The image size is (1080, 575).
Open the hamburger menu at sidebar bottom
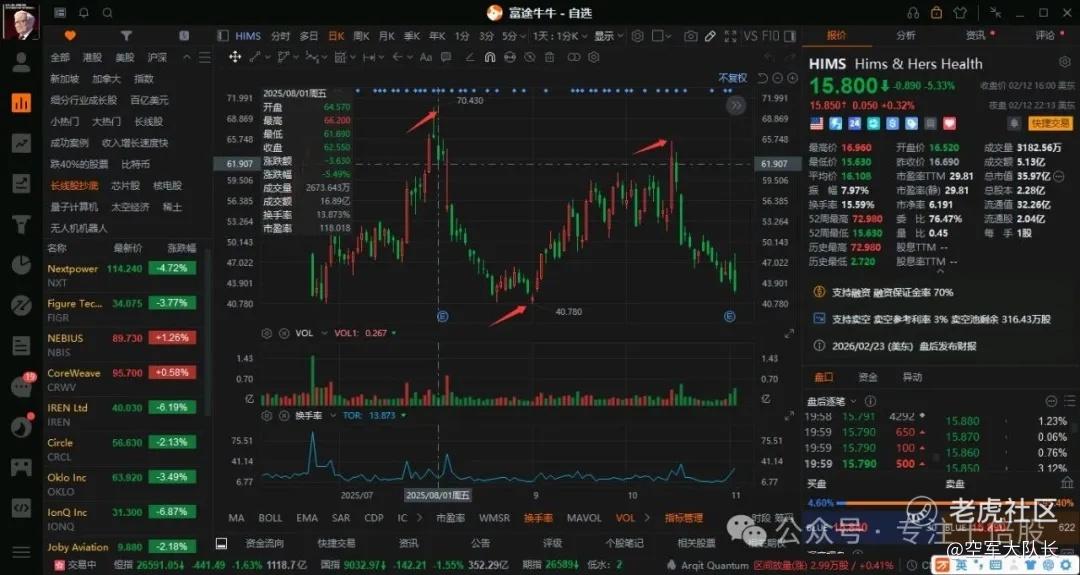coord(21,552)
